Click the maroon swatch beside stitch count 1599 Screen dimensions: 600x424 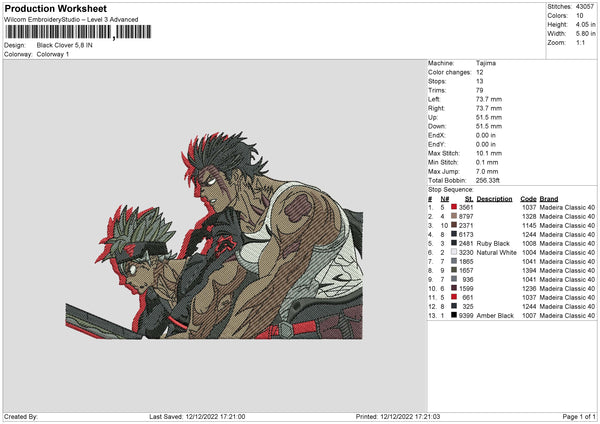tap(454, 288)
